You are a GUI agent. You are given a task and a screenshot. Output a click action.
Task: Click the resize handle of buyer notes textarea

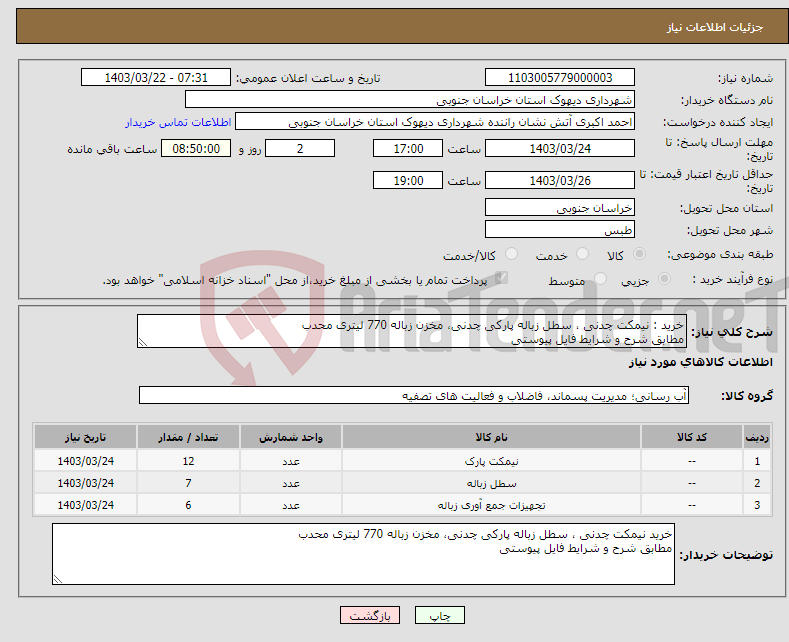(x=57, y=580)
